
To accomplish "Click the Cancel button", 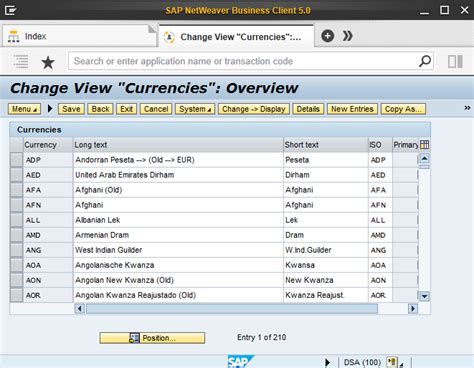I will coord(156,109).
